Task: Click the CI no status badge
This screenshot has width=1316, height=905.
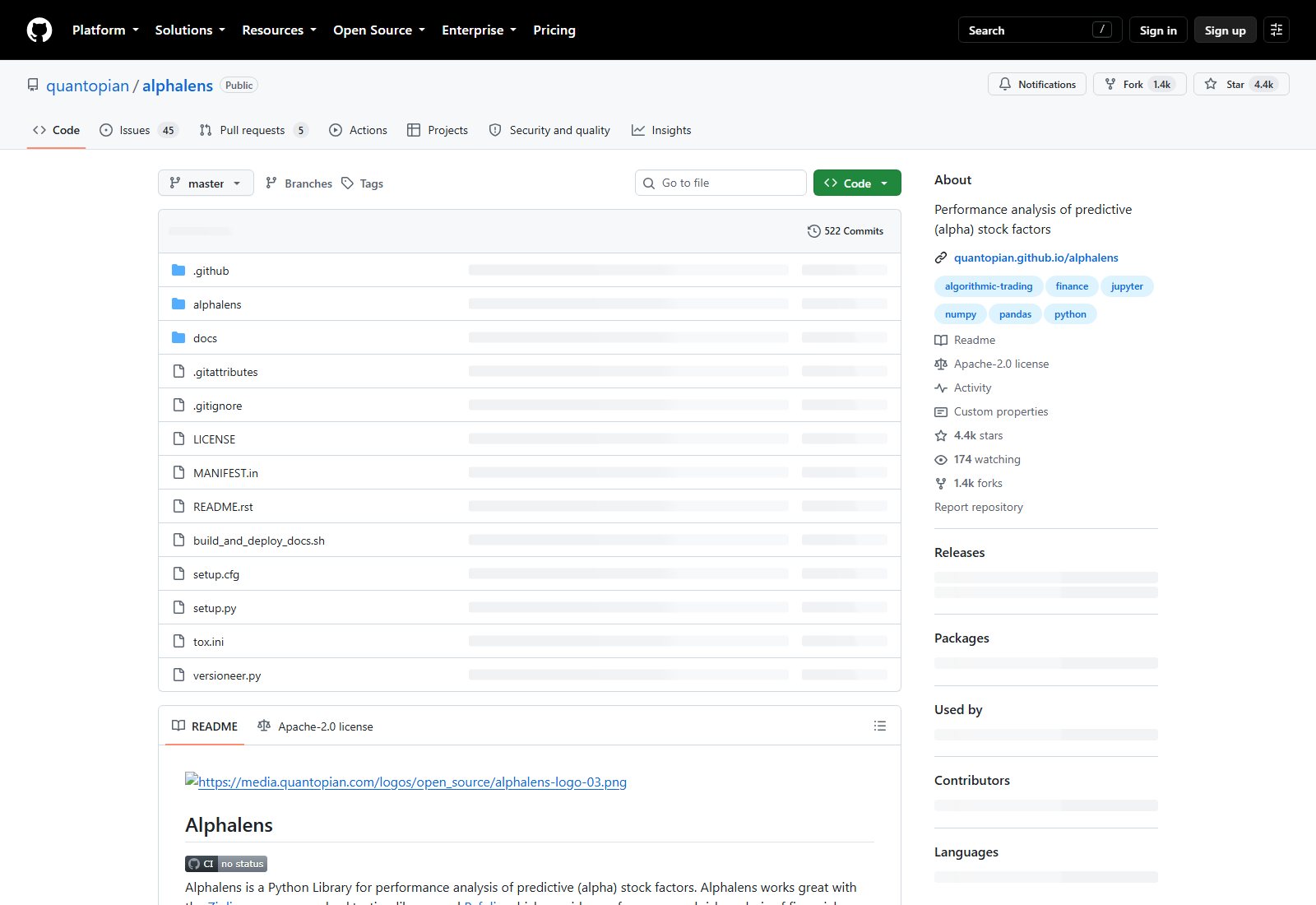Action: 226,864
